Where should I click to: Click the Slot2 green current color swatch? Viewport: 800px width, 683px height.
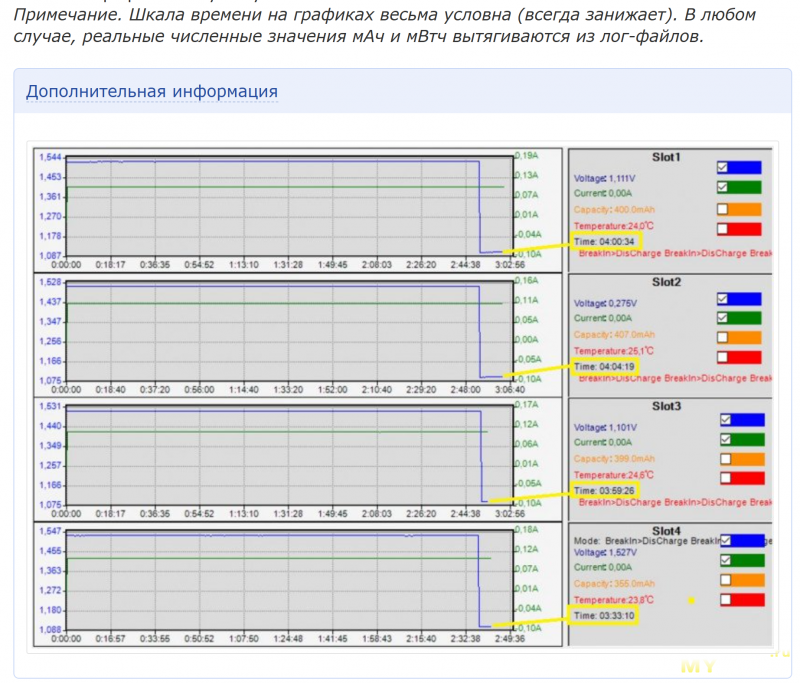tap(746, 318)
